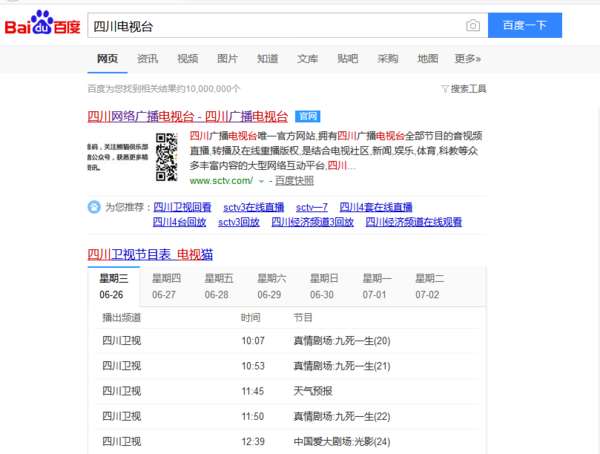
Task: Open camera image search icon
Action: click(x=473, y=26)
